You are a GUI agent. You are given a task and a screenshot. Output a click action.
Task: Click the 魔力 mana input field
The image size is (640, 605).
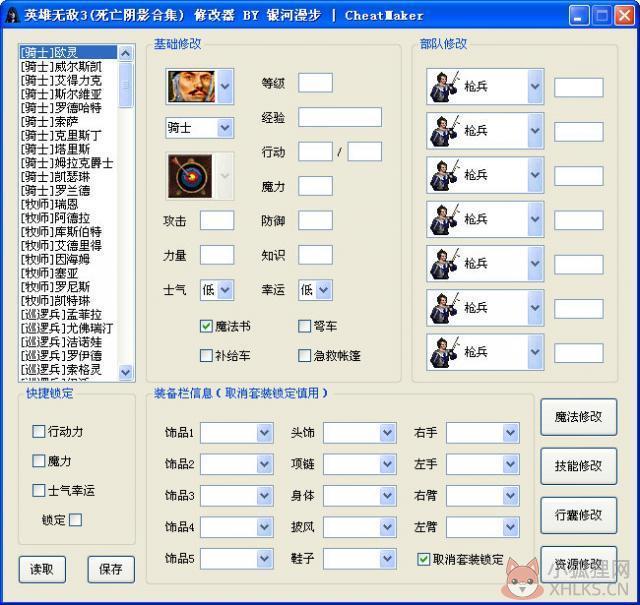315,186
